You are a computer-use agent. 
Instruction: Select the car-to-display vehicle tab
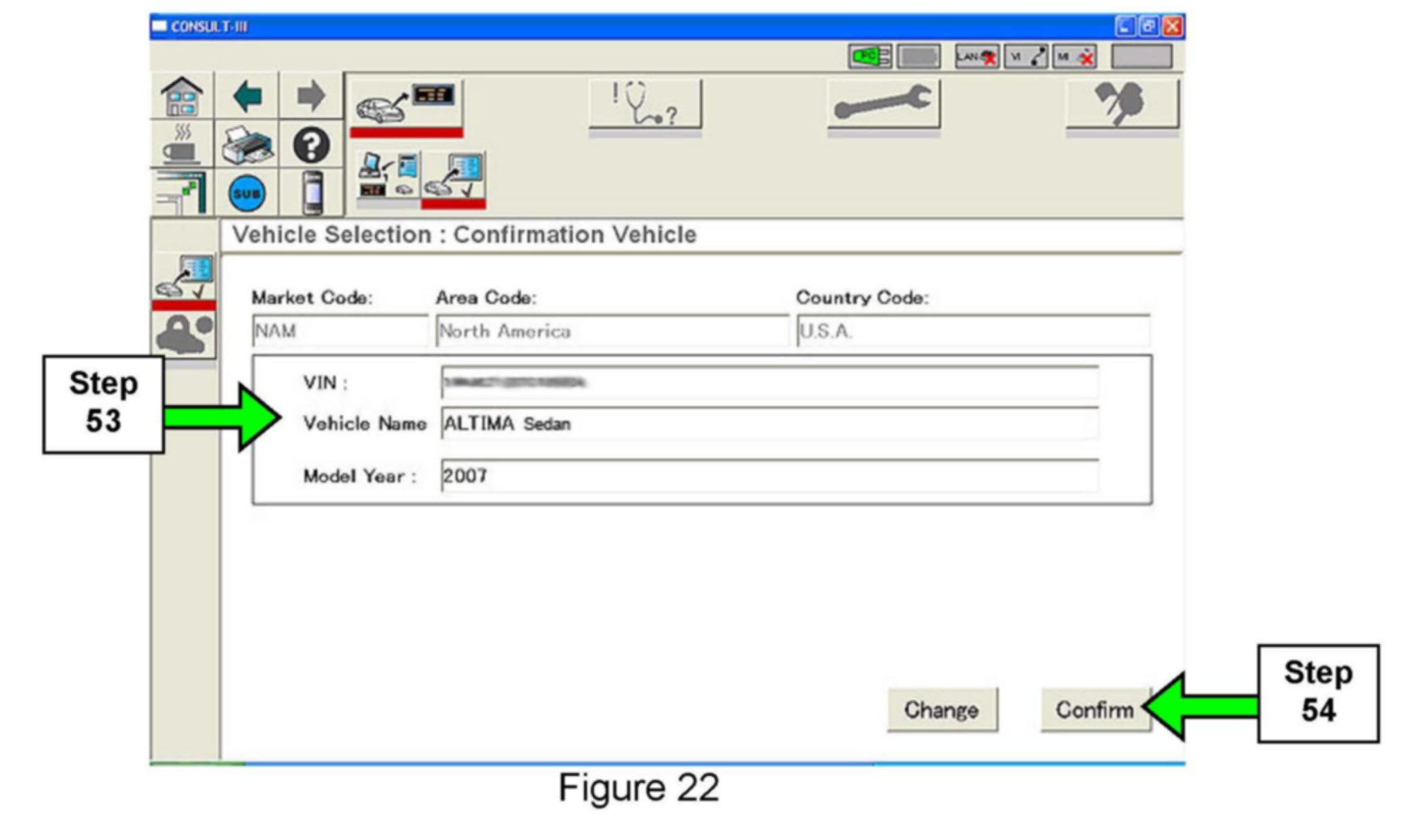point(406,104)
